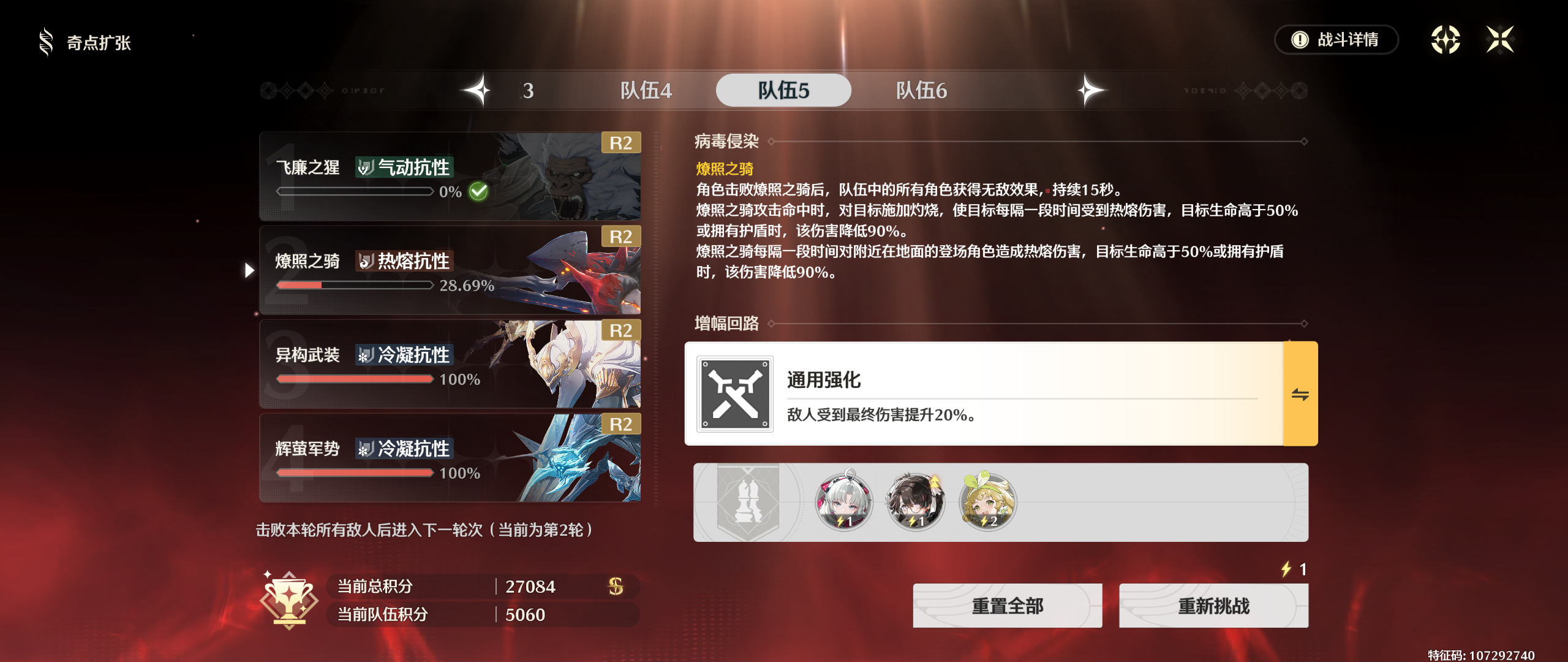This screenshot has width=1568, height=662.
Task: Close the screen with the crossed X icon
Action: point(1500,40)
